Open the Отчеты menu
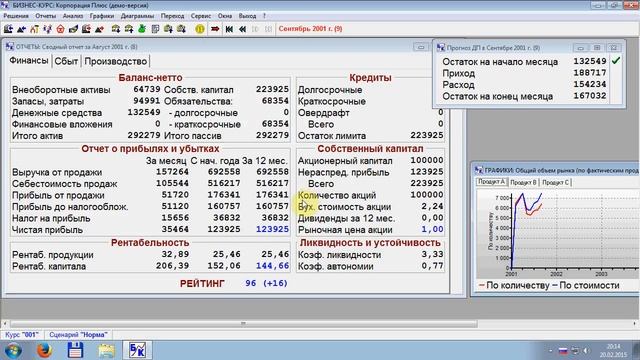Viewport: 640px width, 360px height. 45,16
